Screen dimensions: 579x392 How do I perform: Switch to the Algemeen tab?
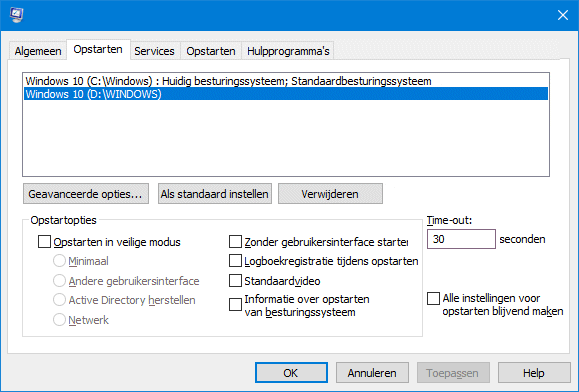[x=38, y=51]
